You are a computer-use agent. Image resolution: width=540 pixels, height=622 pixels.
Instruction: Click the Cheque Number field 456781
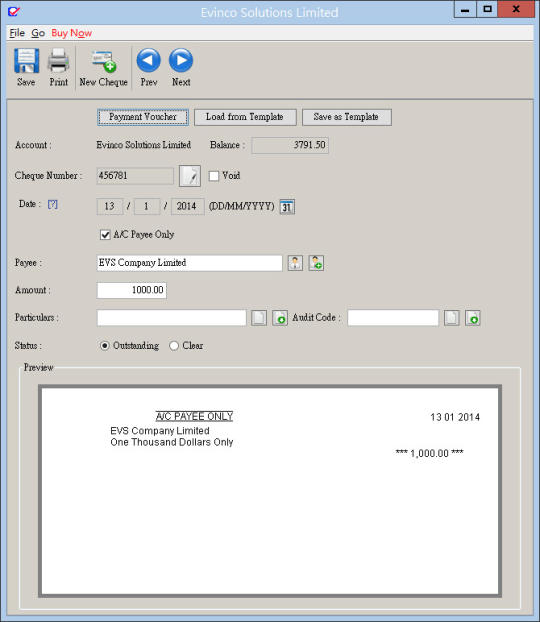(x=135, y=176)
